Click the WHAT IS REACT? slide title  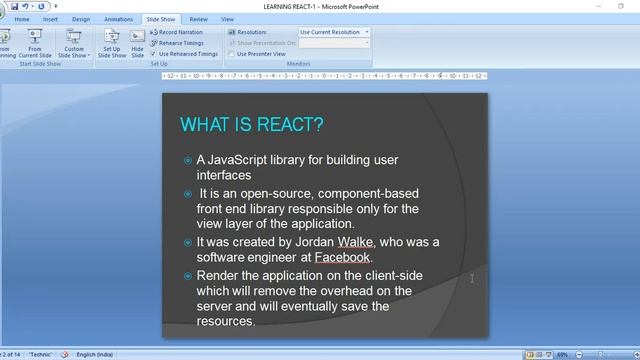coord(252,124)
